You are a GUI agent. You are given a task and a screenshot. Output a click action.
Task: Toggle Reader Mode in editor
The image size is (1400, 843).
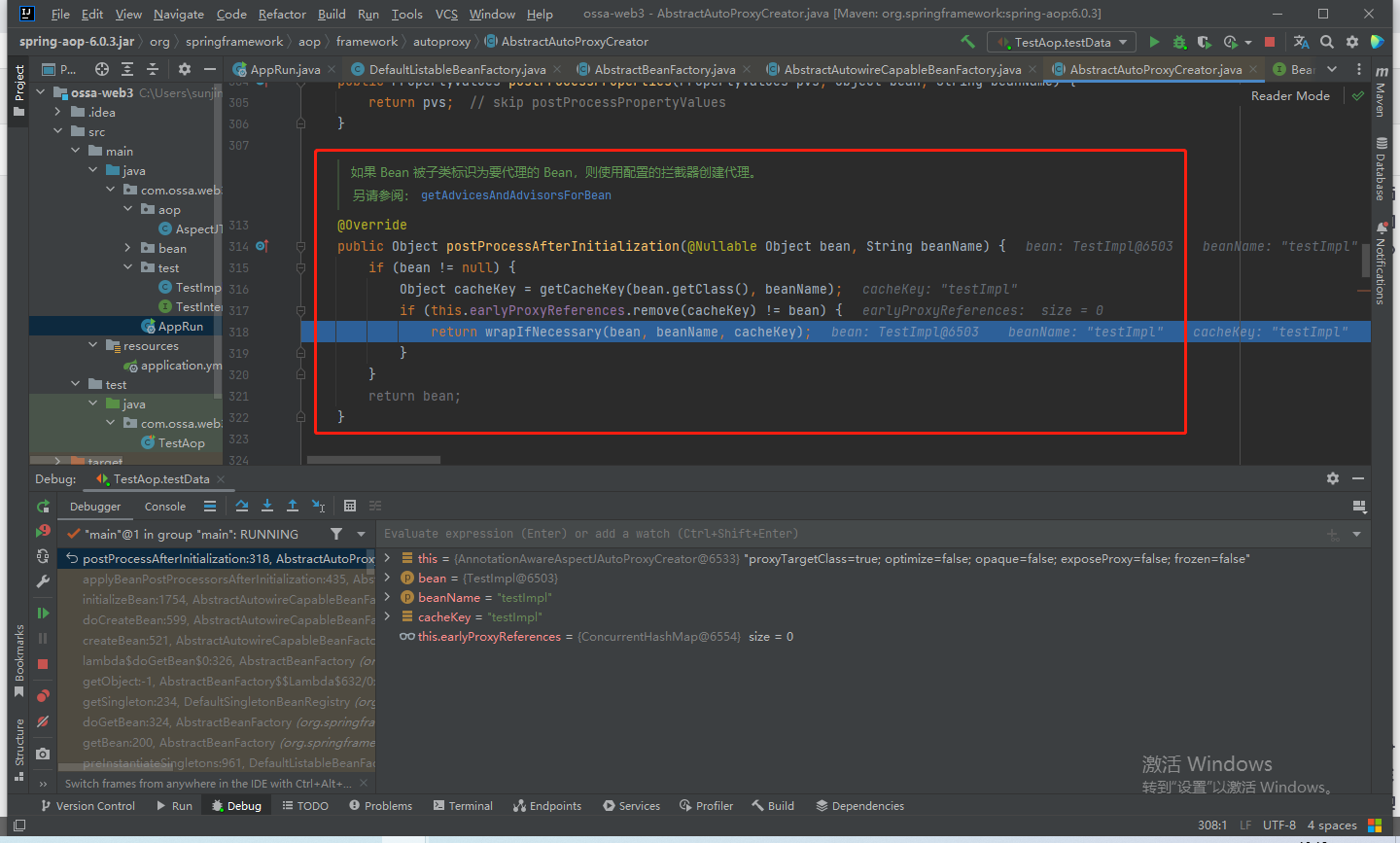[x=1290, y=95]
